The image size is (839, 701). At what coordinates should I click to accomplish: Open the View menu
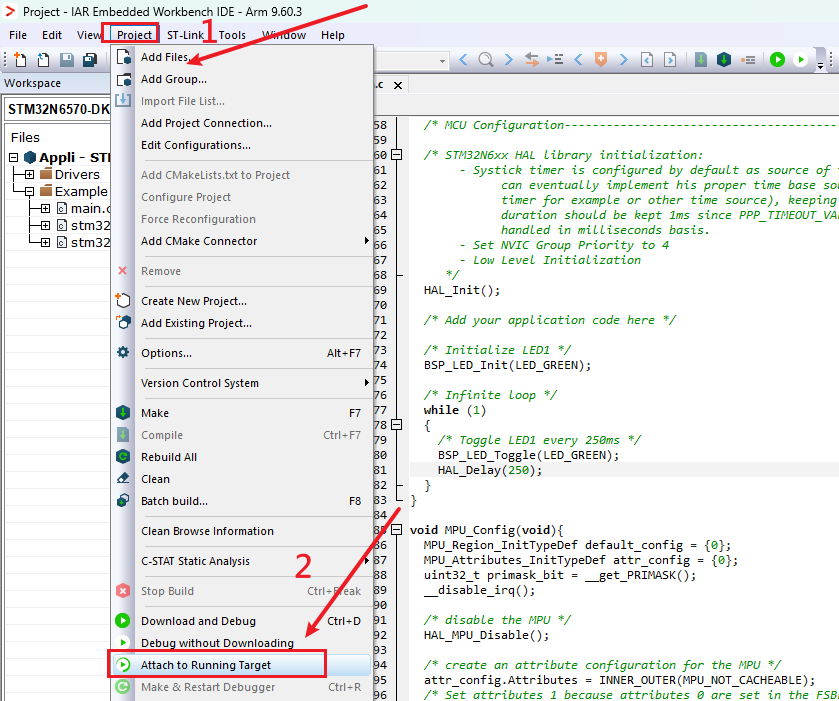pos(89,35)
